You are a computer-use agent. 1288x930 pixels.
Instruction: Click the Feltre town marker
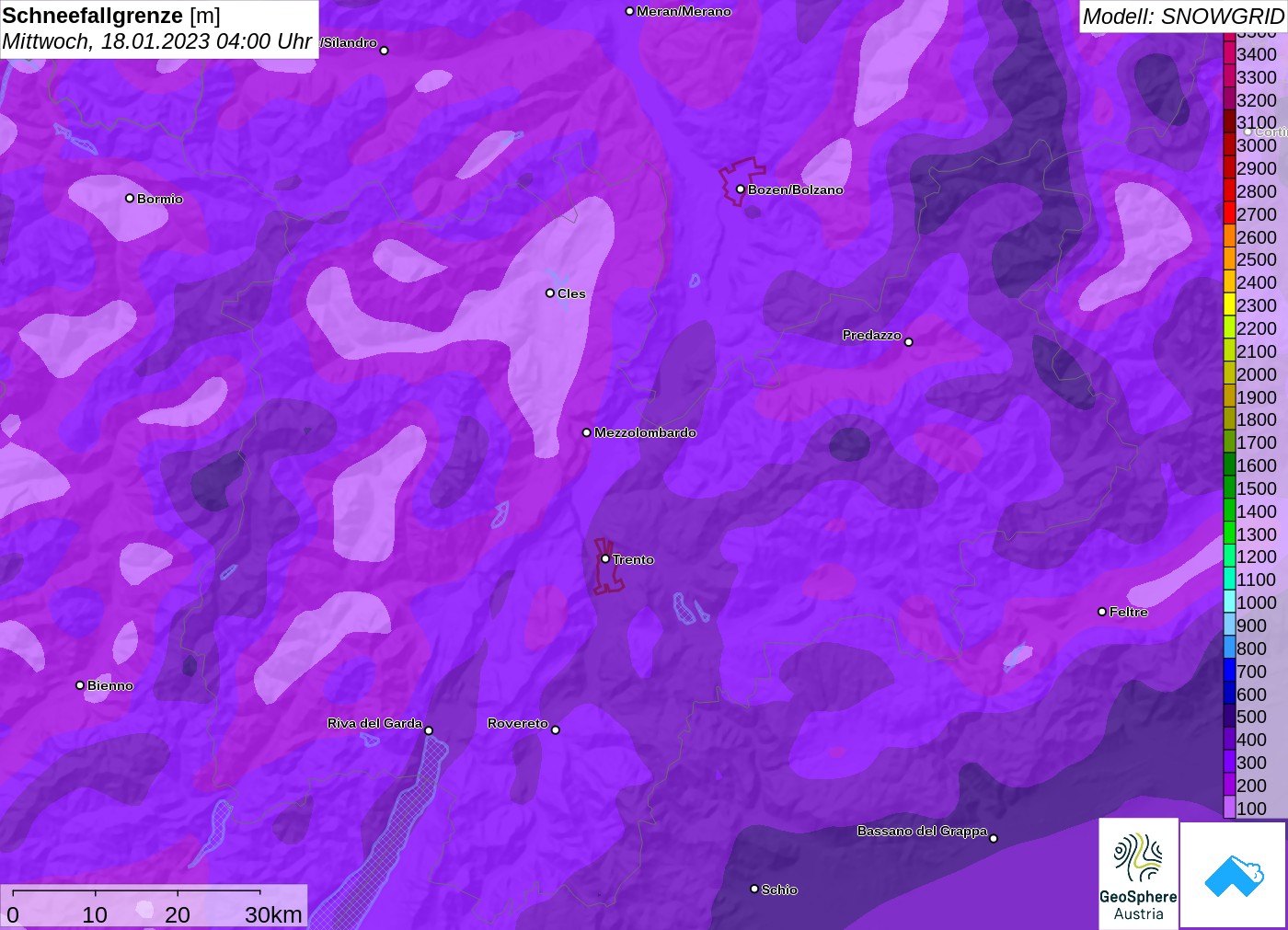tap(1102, 612)
